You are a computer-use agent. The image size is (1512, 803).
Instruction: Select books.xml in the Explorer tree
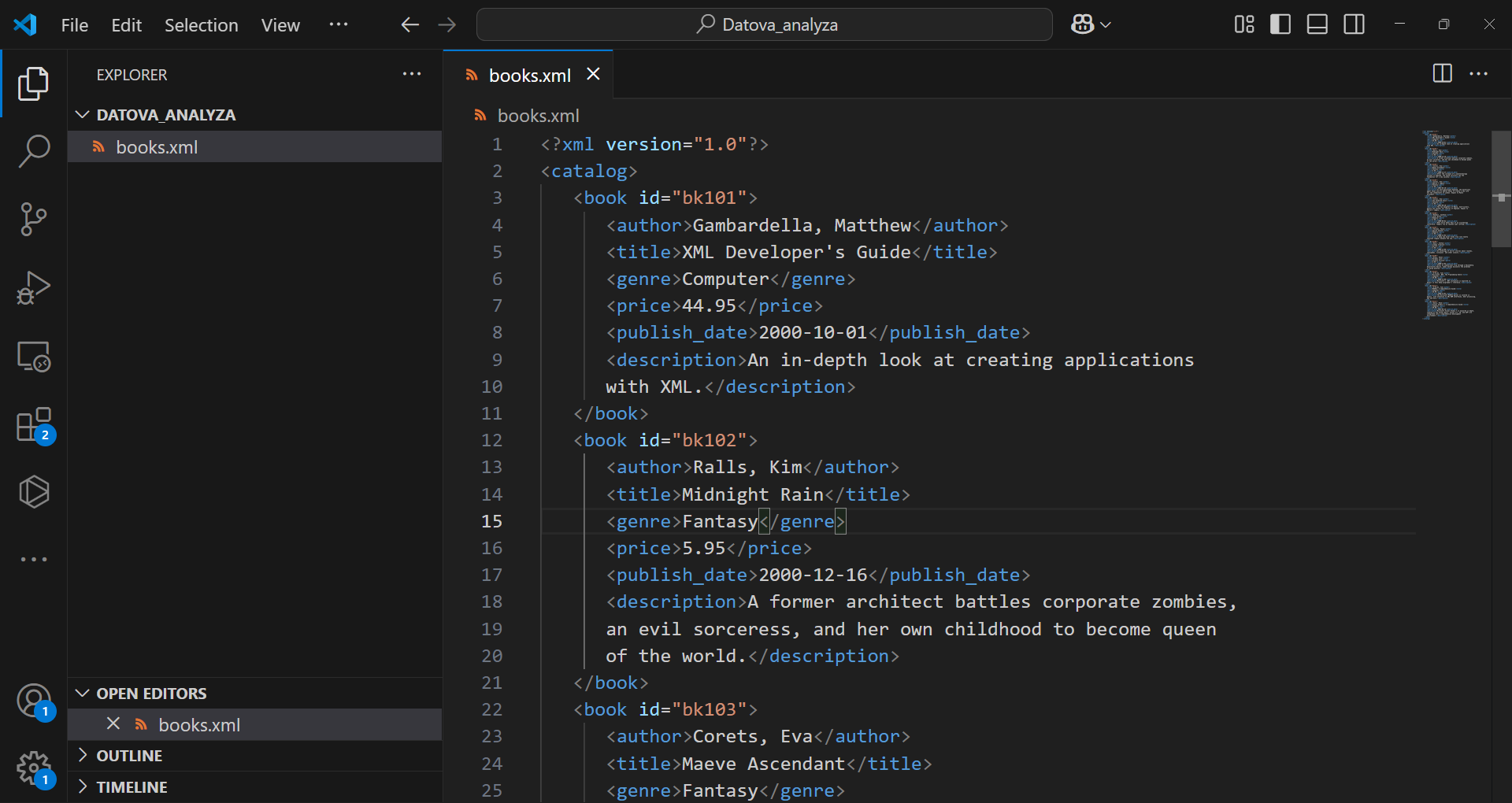[255, 147]
